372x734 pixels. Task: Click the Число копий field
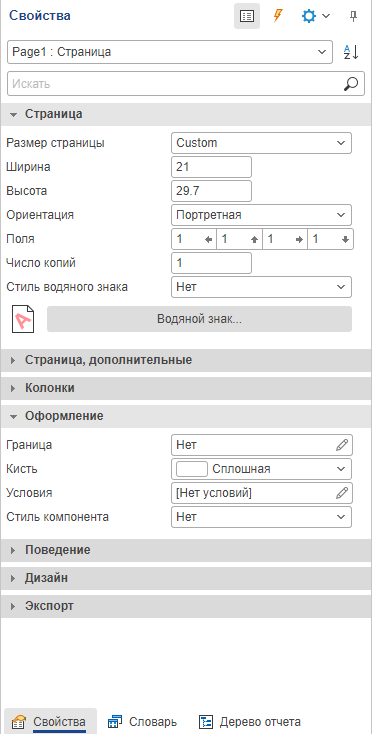click(x=212, y=263)
